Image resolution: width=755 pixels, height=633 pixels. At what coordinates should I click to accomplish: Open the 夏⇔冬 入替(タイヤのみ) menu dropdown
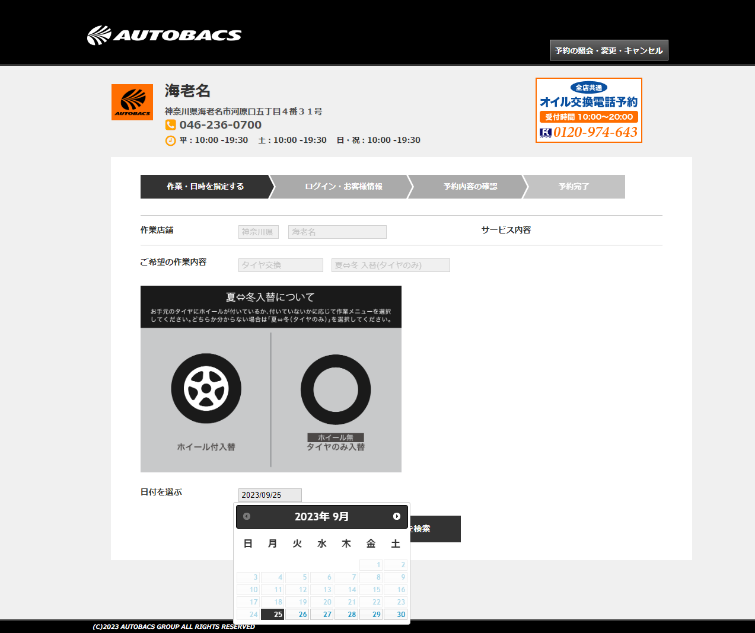[390, 265]
